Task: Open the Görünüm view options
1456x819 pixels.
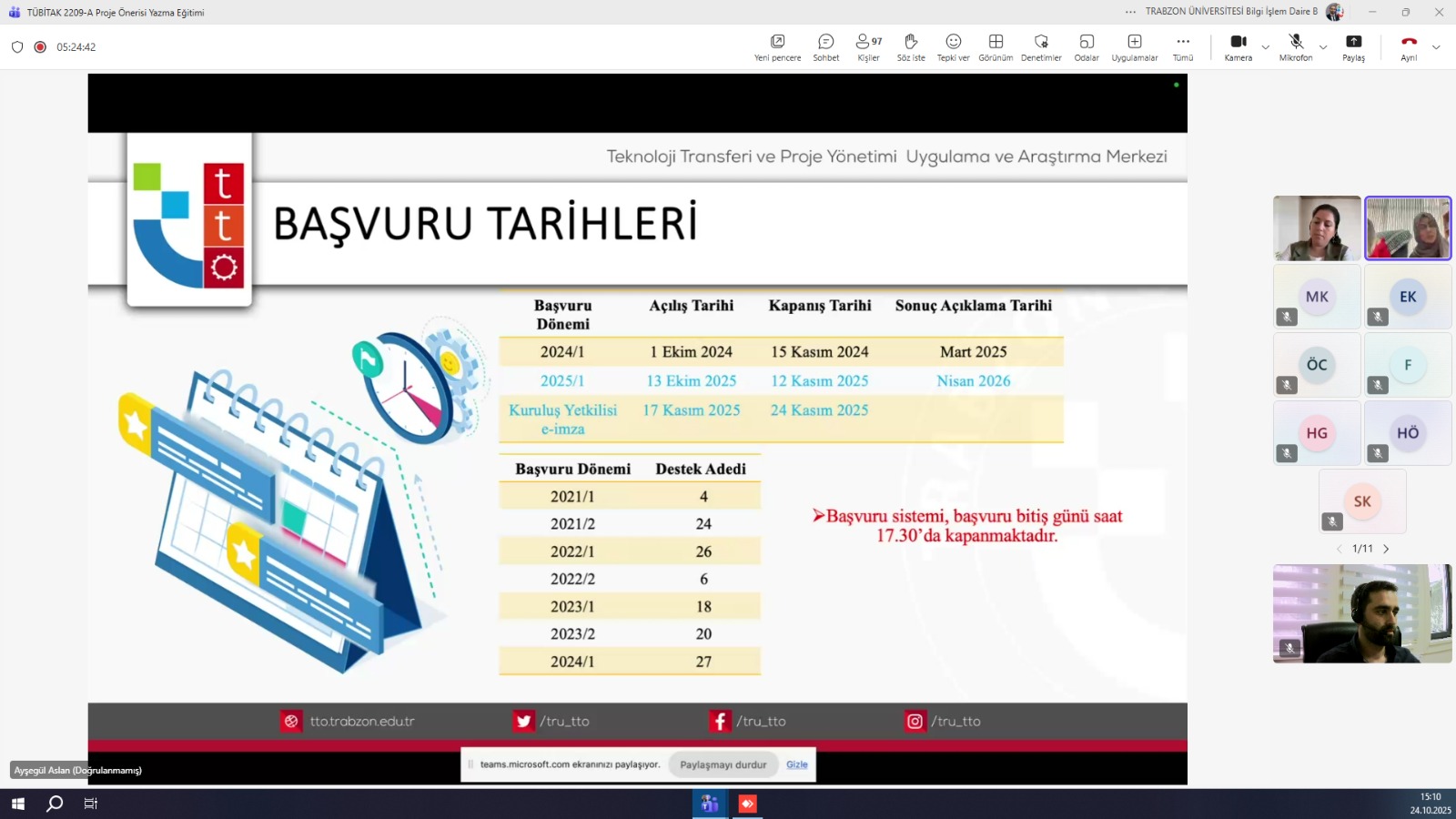Action: click(996, 46)
